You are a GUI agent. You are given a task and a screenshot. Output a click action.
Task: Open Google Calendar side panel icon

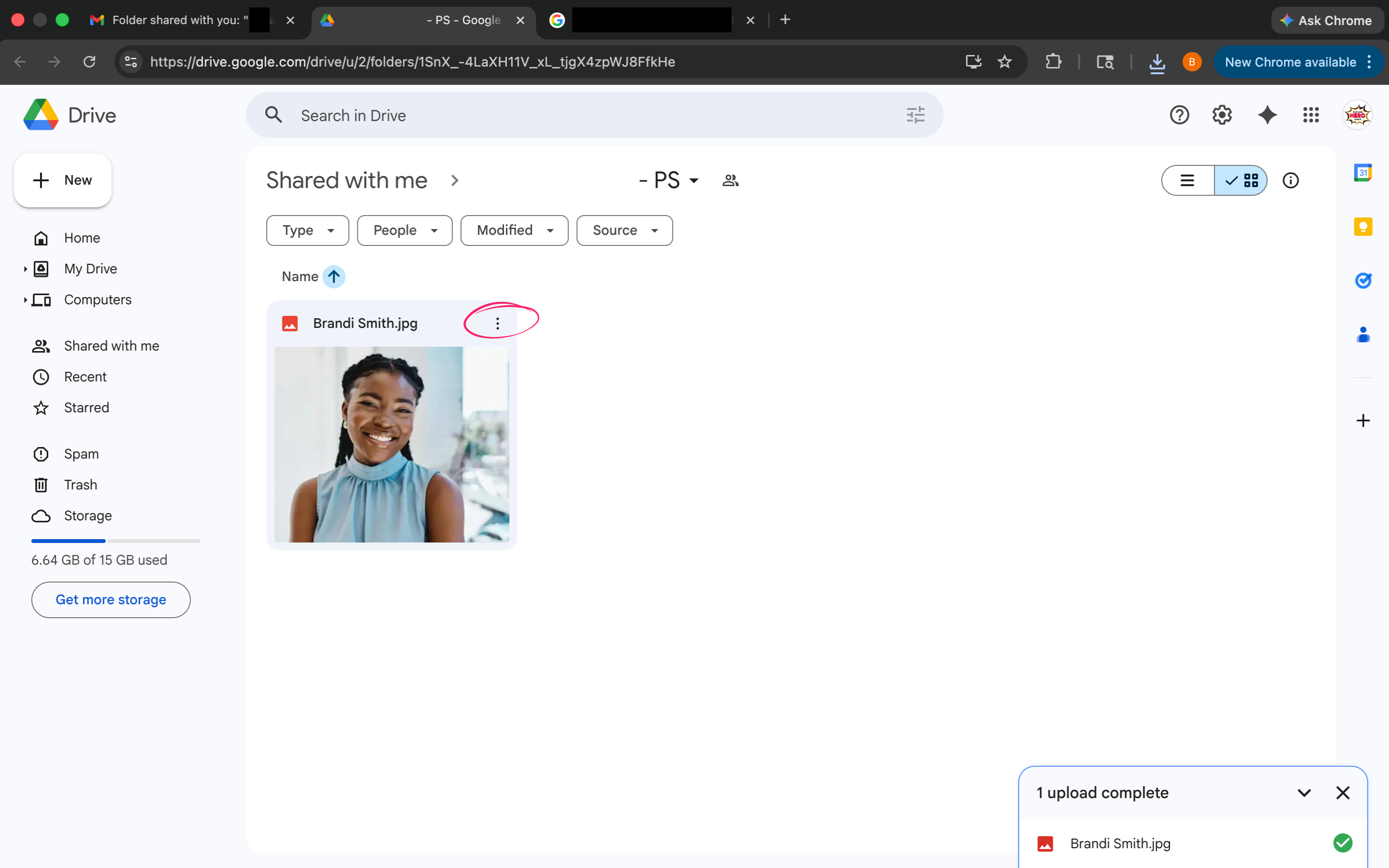click(x=1362, y=173)
